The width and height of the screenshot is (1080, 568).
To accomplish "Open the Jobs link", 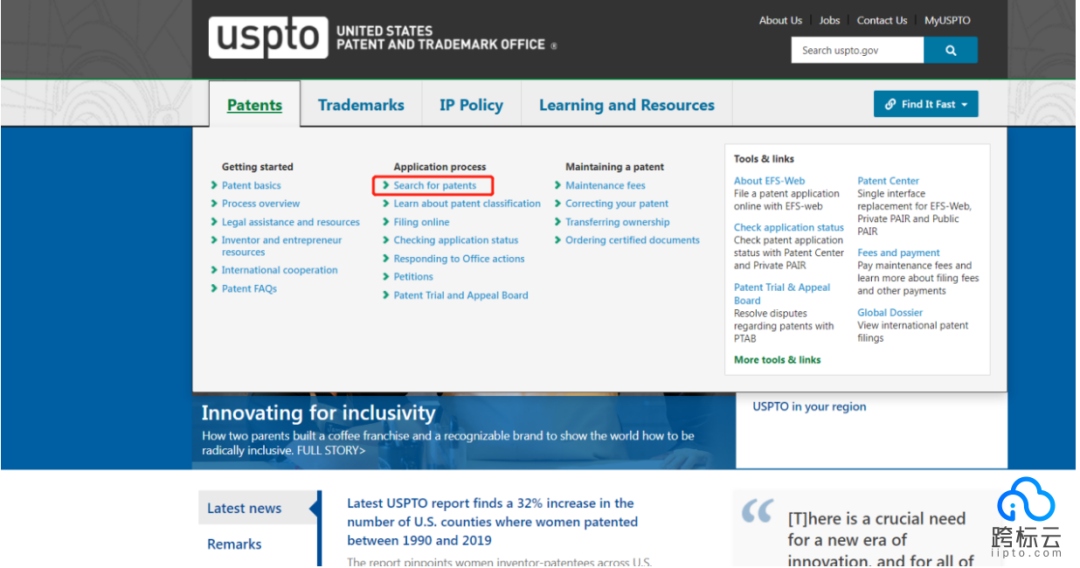I will tap(829, 21).
